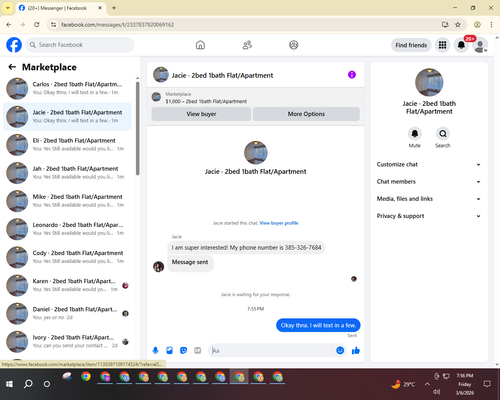
Task: Open the Windows Start menu
Action: click(x=9, y=384)
